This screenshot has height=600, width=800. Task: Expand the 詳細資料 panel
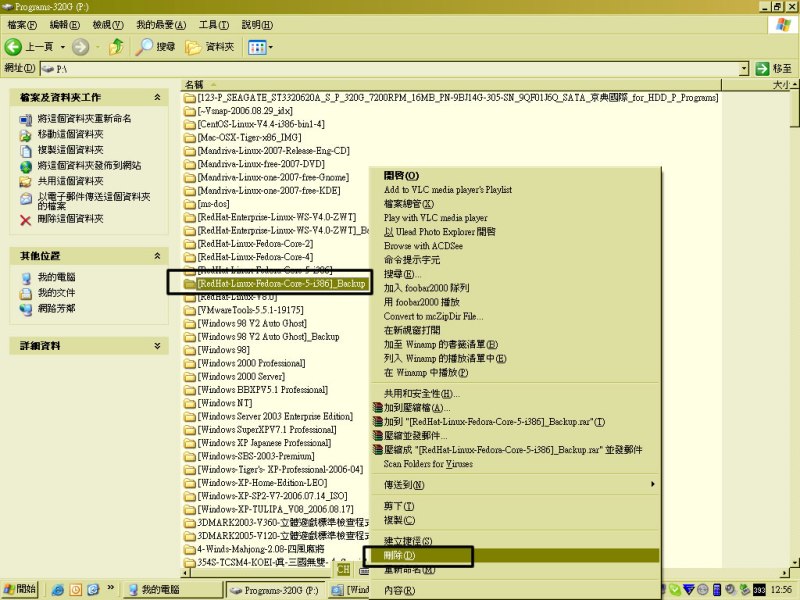coord(158,345)
